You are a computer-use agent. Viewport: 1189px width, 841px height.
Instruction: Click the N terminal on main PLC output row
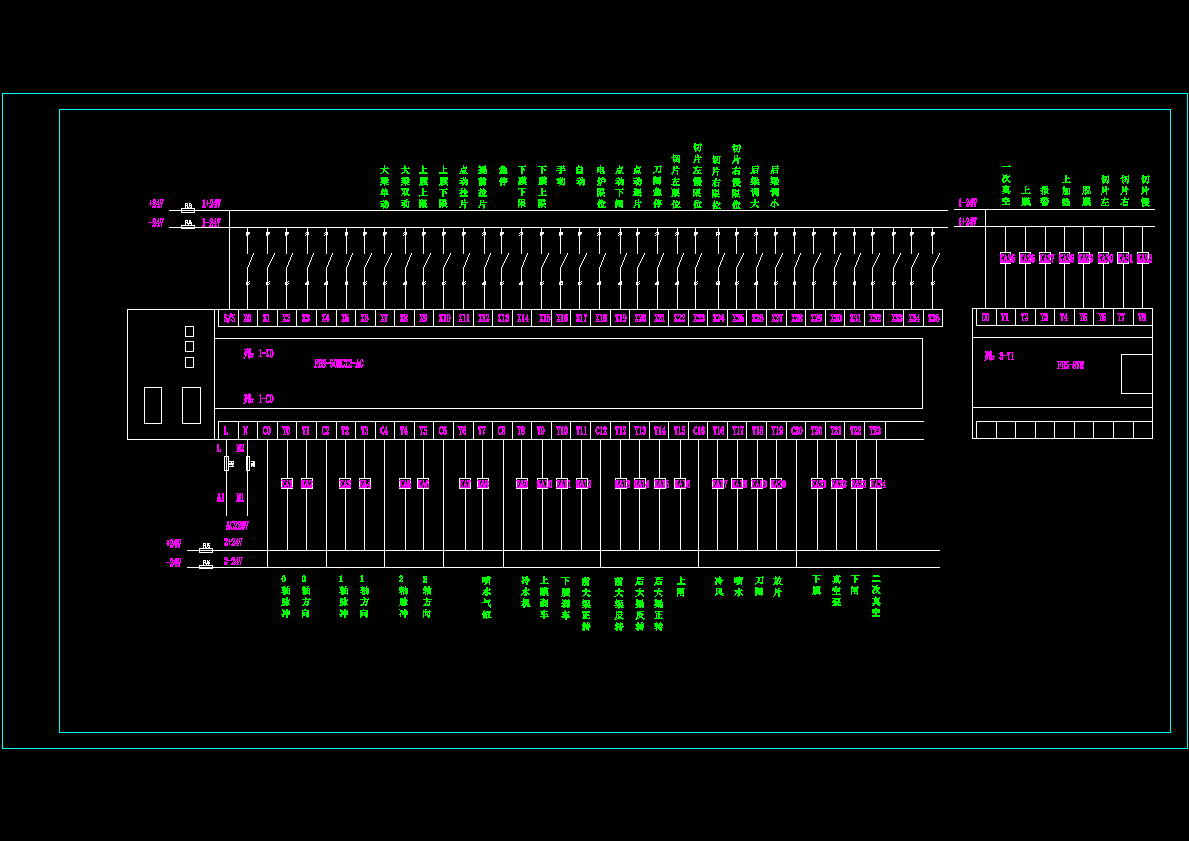tap(246, 431)
